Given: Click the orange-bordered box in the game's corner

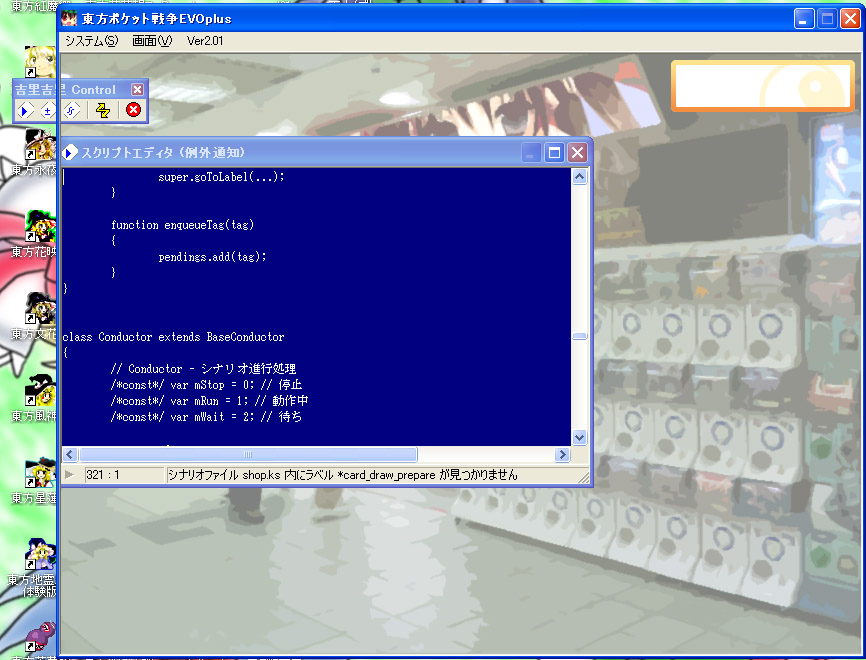Looking at the screenshot, I should coord(758,85).
